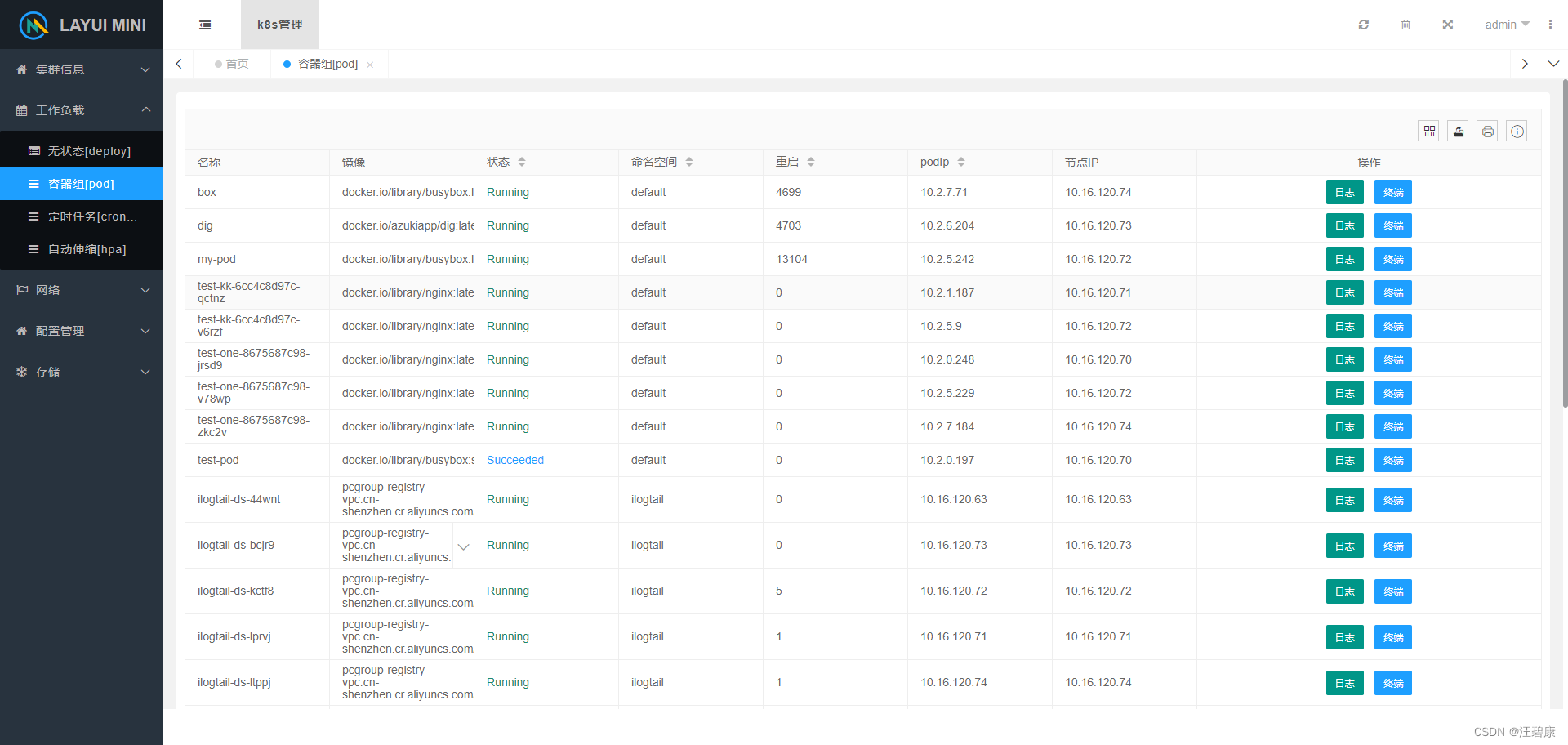Open 终端 for pod box
Image resolution: width=1568 pixels, height=745 pixels.
click(x=1393, y=193)
